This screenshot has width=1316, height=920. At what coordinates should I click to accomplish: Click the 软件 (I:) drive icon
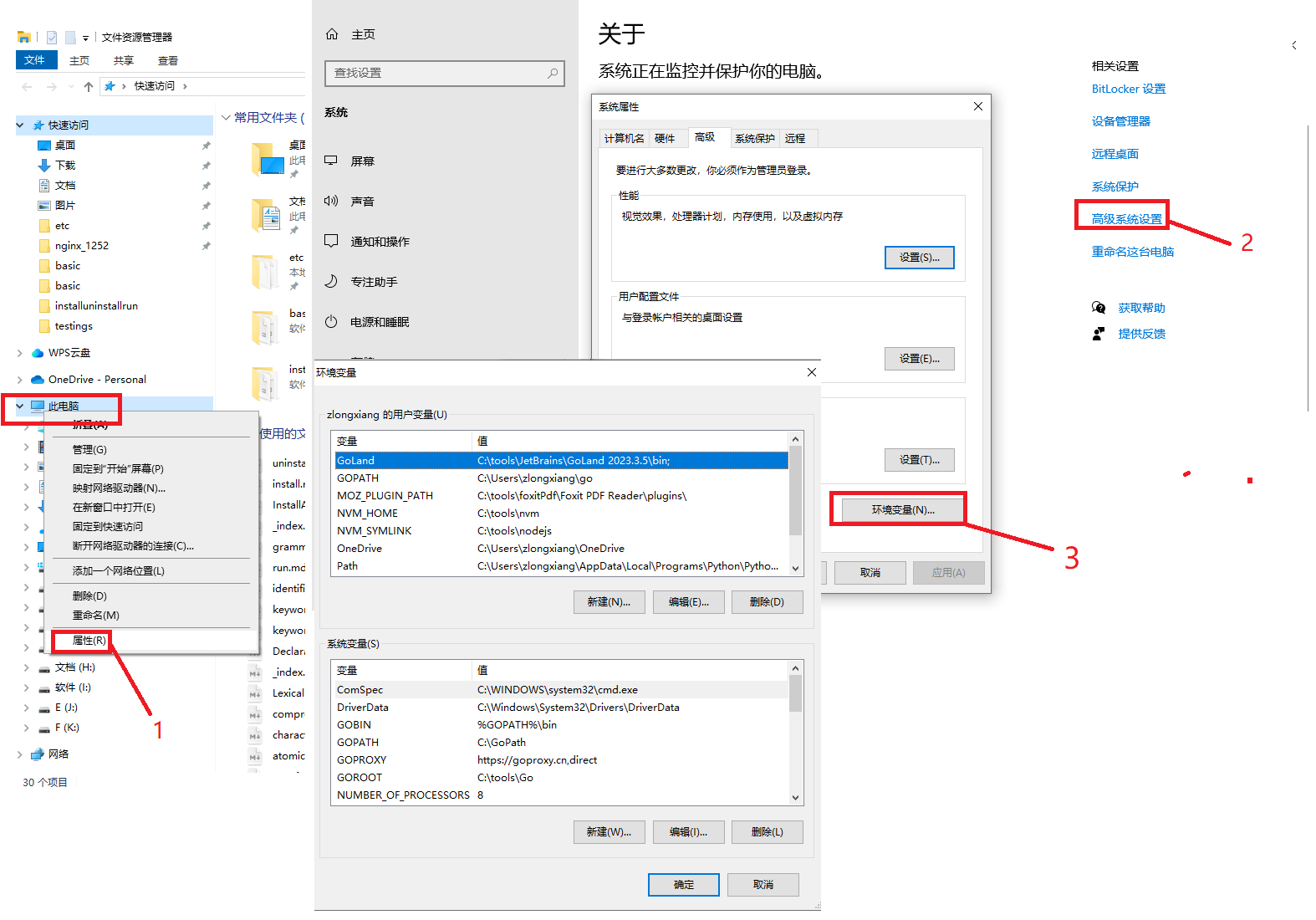pos(44,688)
